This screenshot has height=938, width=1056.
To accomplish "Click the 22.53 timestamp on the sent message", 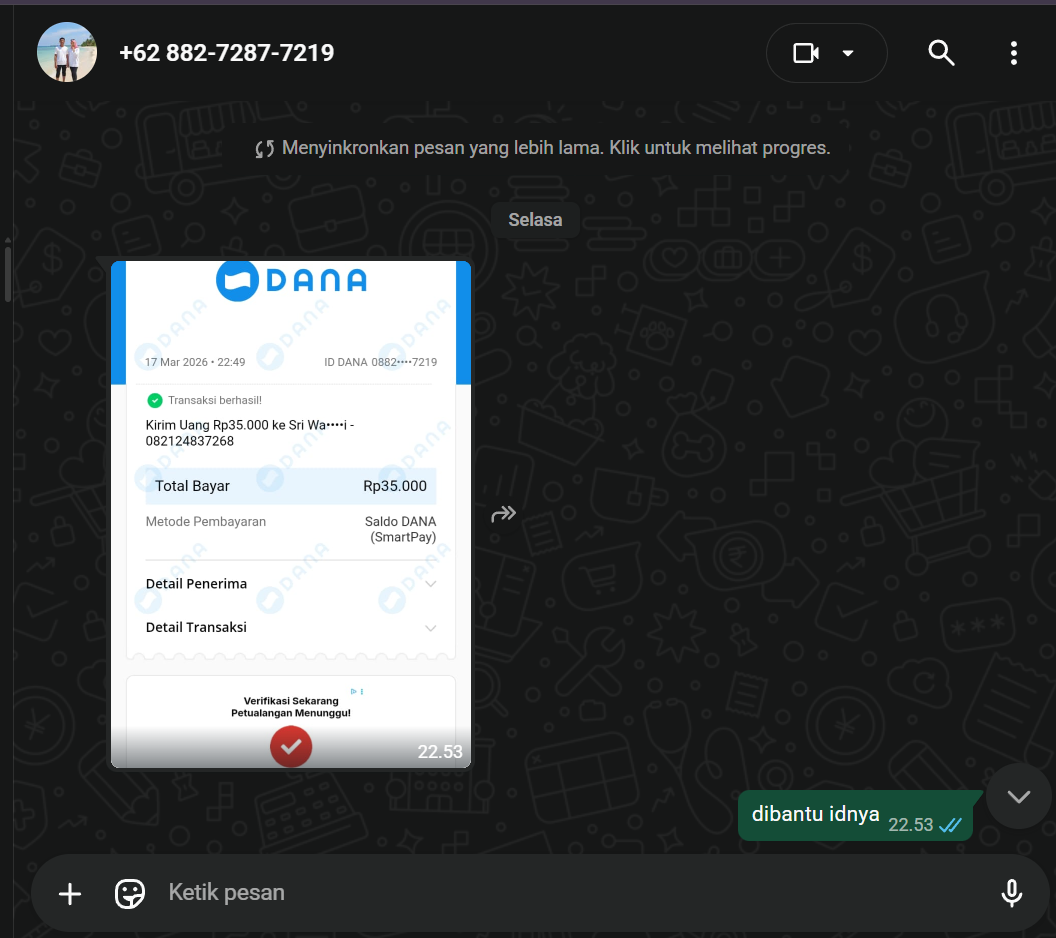I will pyautogui.click(x=911, y=825).
